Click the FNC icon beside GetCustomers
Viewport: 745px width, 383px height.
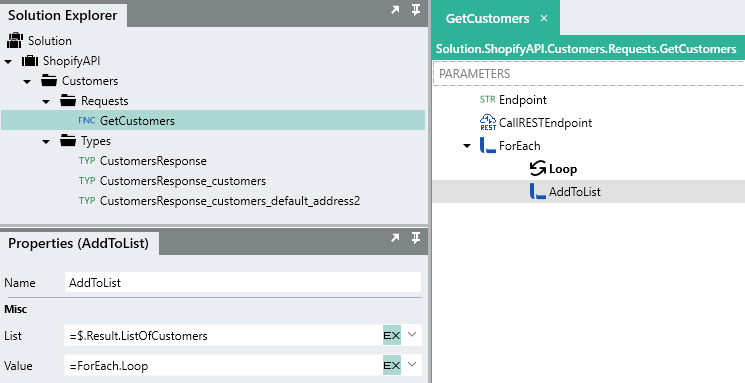pyautogui.click(x=87, y=121)
